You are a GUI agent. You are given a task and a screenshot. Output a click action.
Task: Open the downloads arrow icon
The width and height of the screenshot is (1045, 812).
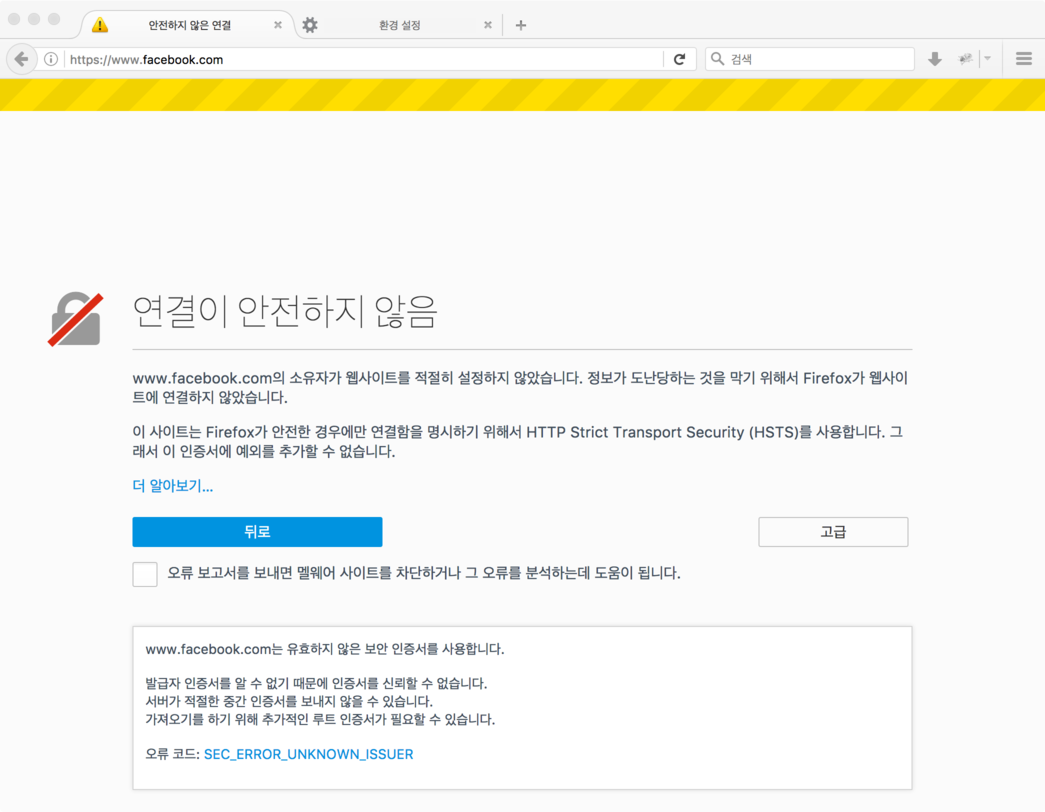pyautogui.click(x=934, y=59)
